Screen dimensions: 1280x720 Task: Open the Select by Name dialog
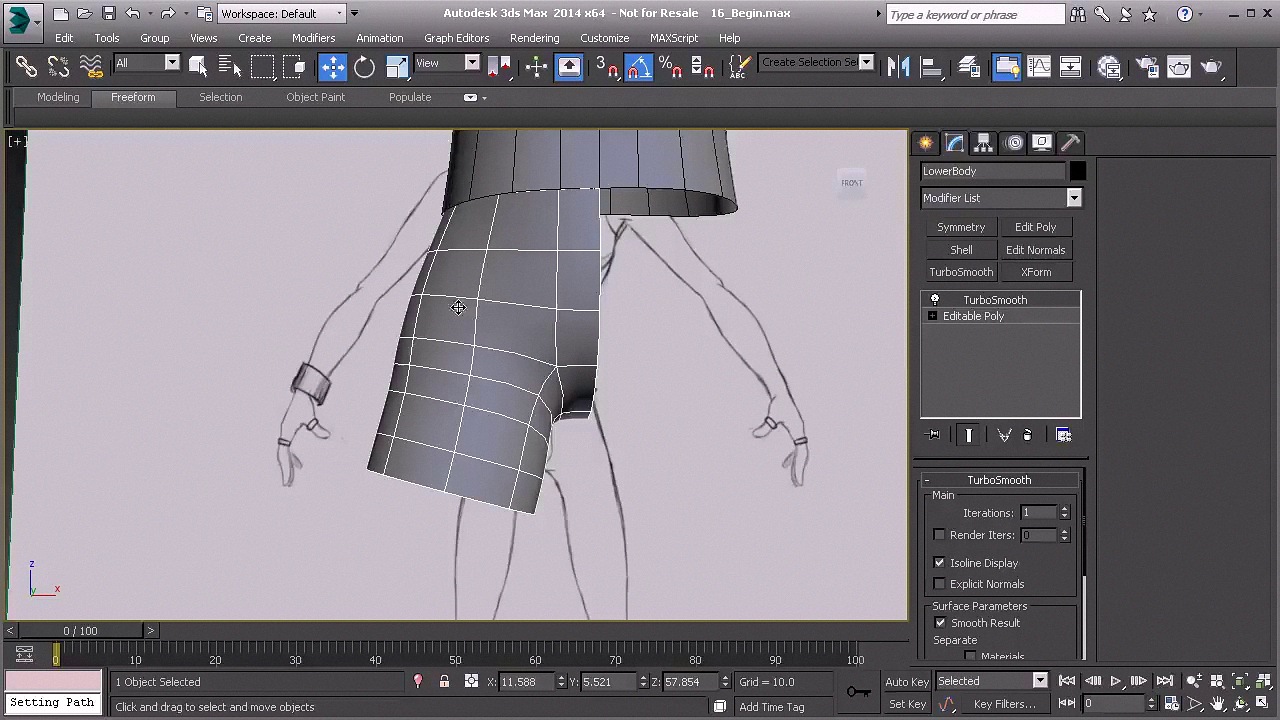coord(230,67)
